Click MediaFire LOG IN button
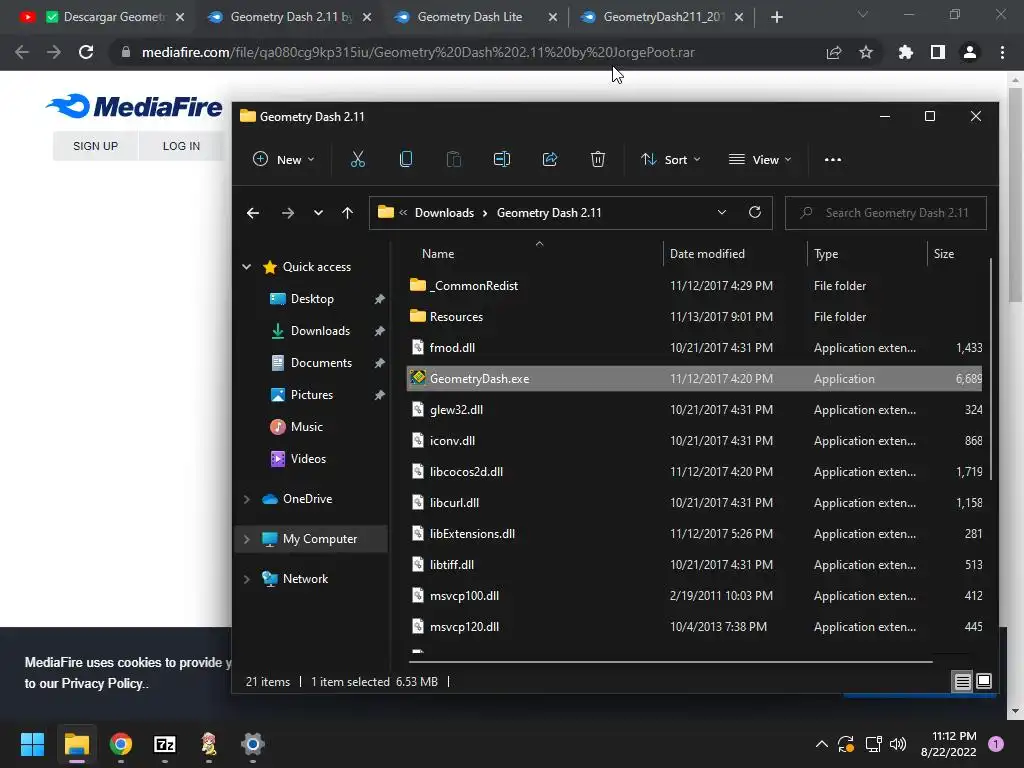 point(181,146)
